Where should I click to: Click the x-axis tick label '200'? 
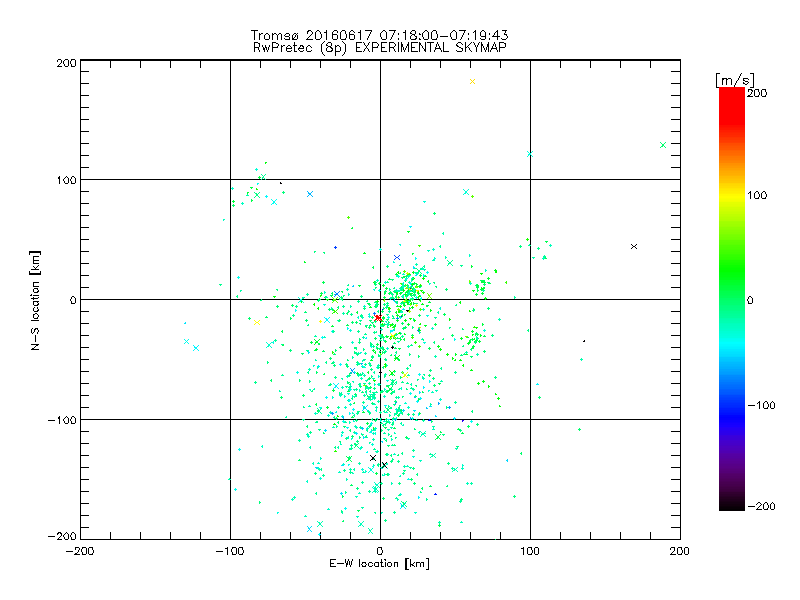[x=680, y=552]
